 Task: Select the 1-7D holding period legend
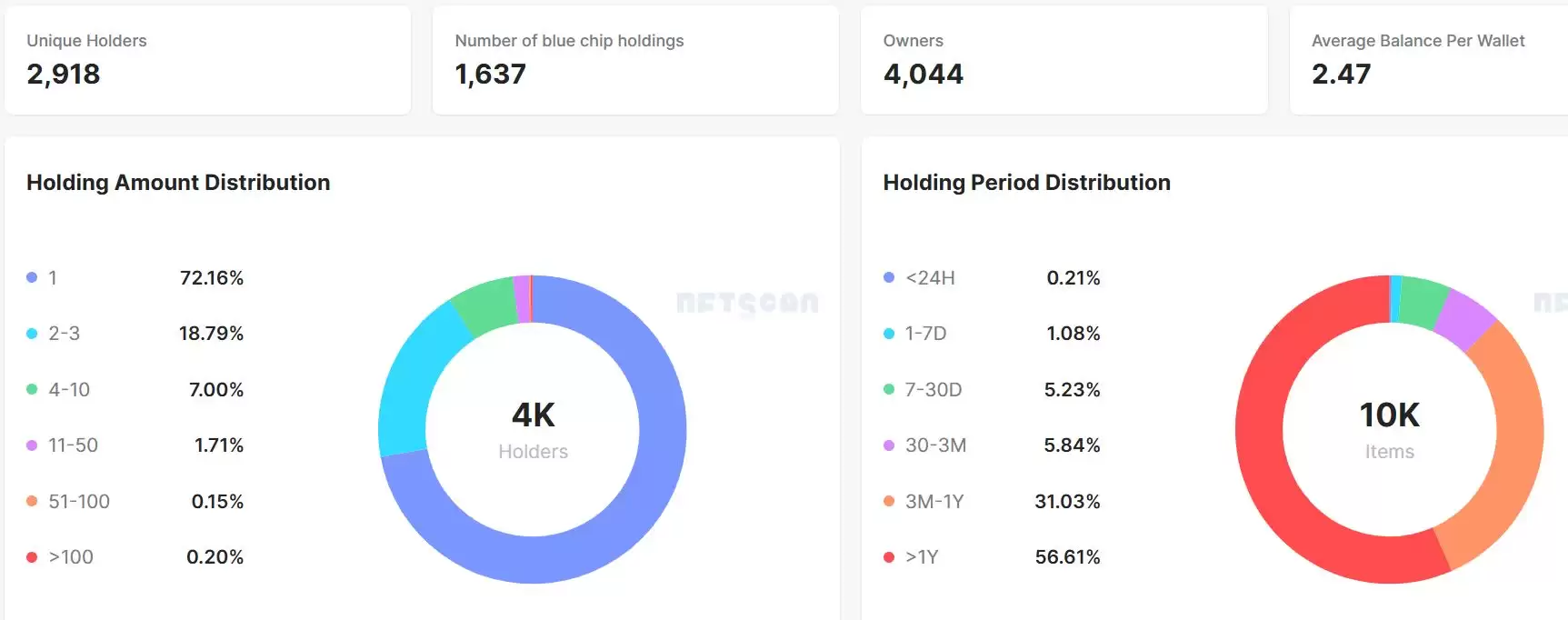click(x=992, y=334)
